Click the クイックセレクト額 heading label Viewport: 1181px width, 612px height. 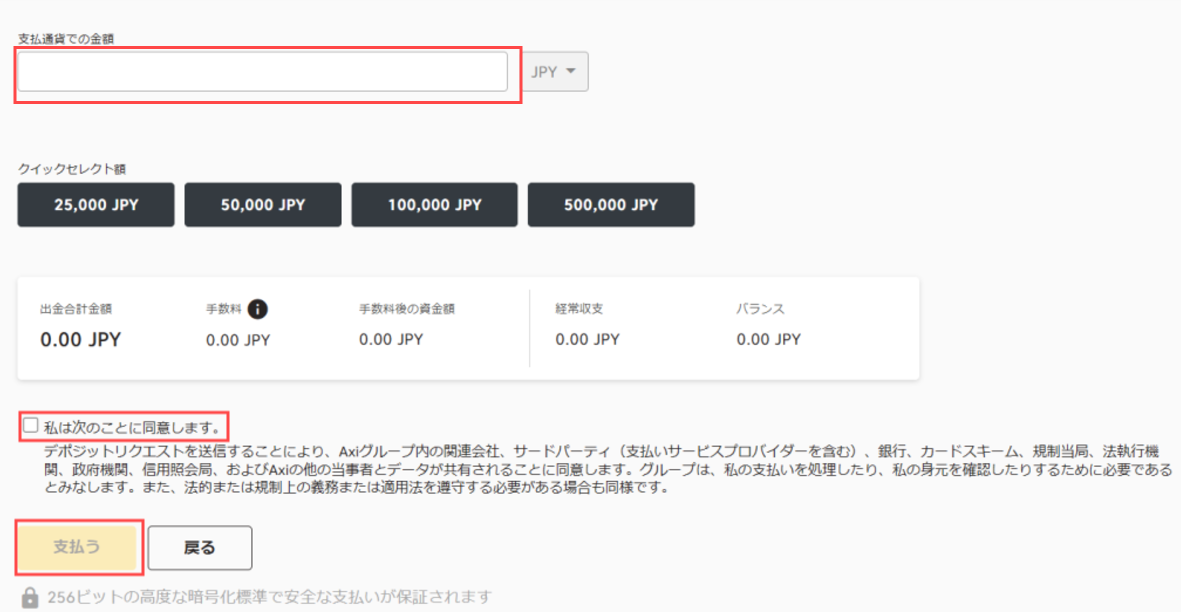tap(72, 169)
